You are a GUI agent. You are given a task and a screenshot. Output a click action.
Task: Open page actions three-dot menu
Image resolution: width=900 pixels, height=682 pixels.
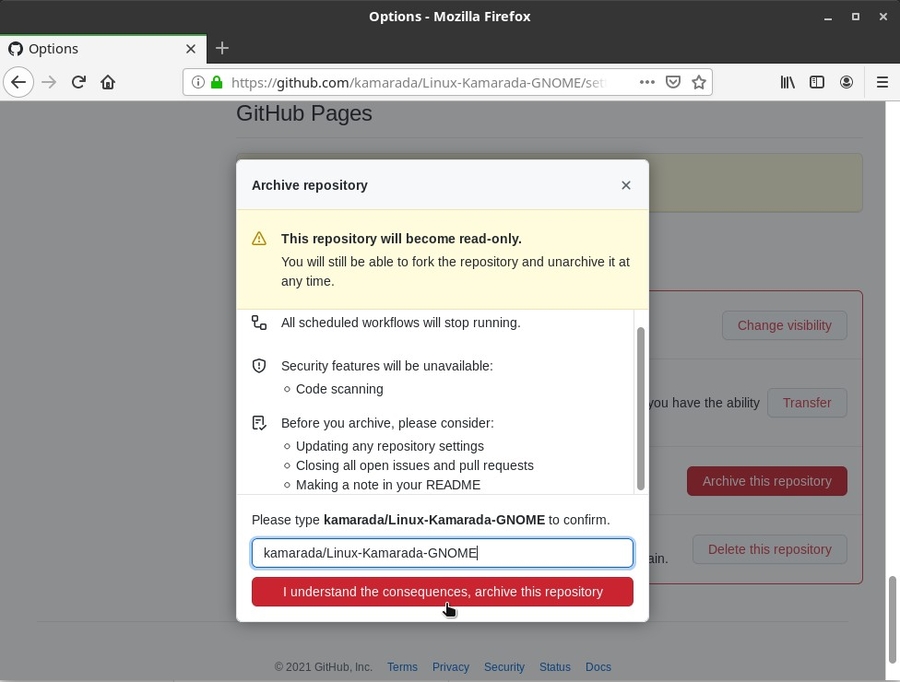[x=647, y=82]
